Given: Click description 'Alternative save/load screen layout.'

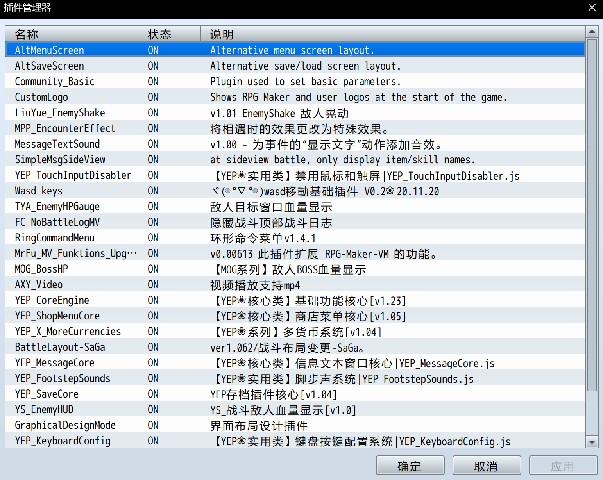Looking at the screenshot, I should (305, 66).
